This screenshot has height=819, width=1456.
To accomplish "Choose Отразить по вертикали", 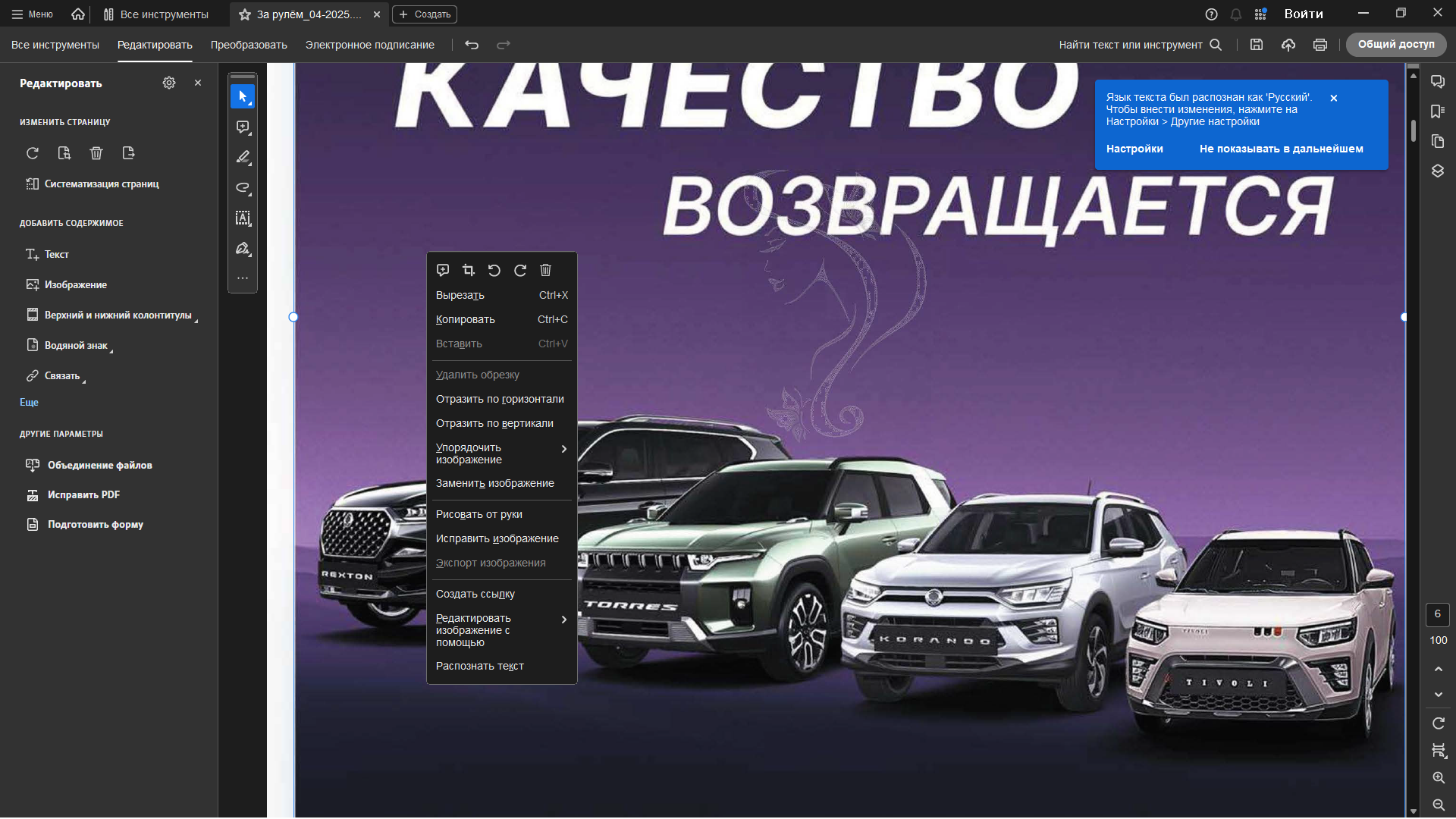I will 502,423.
